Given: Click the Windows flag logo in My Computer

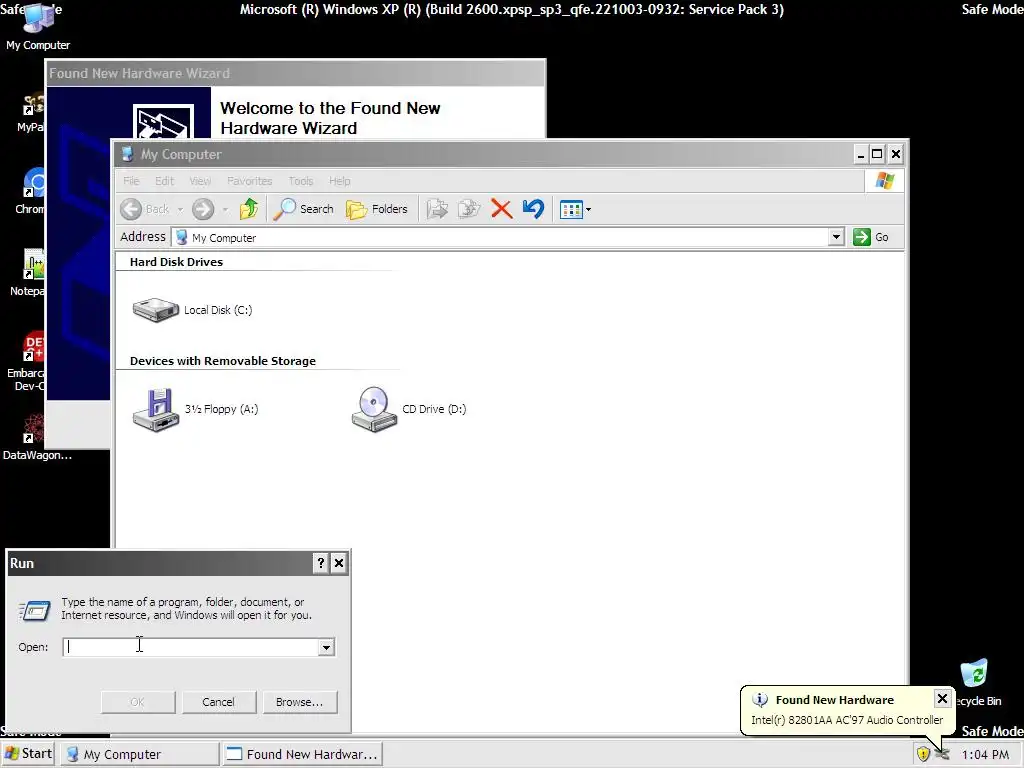Looking at the screenshot, I should point(884,180).
